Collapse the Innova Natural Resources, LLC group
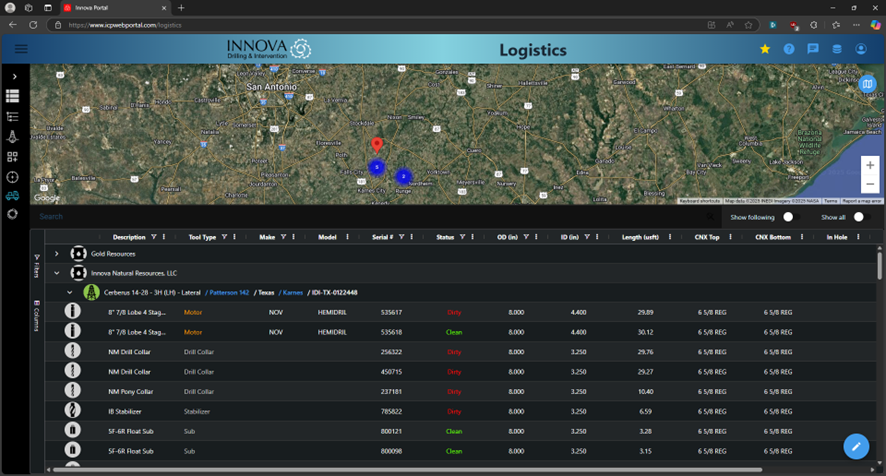The image size is (886, 476). pyautogui.click(x=57, y=272)
